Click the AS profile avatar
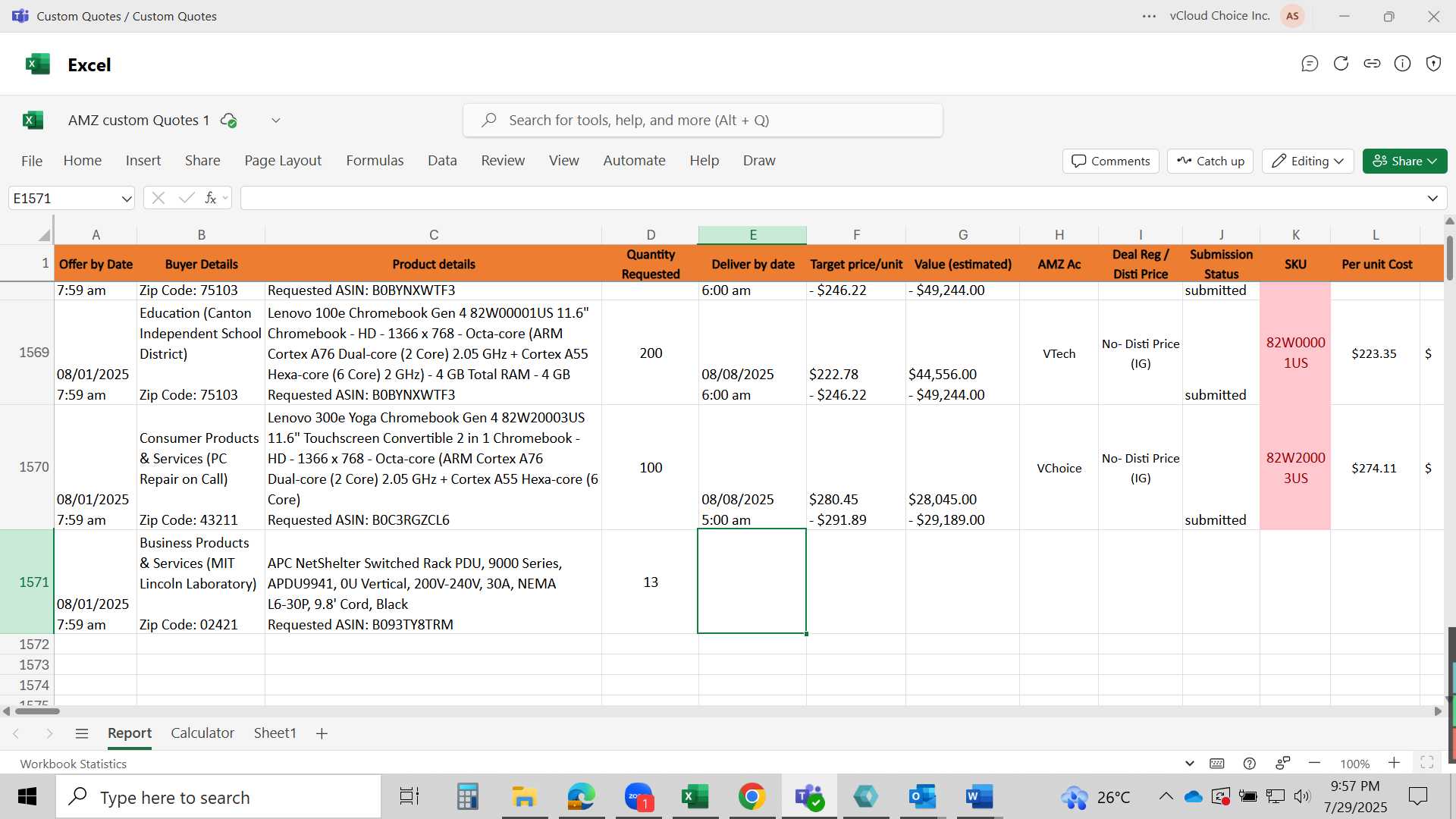The image size is (1456, 819). coord(1292,16)
